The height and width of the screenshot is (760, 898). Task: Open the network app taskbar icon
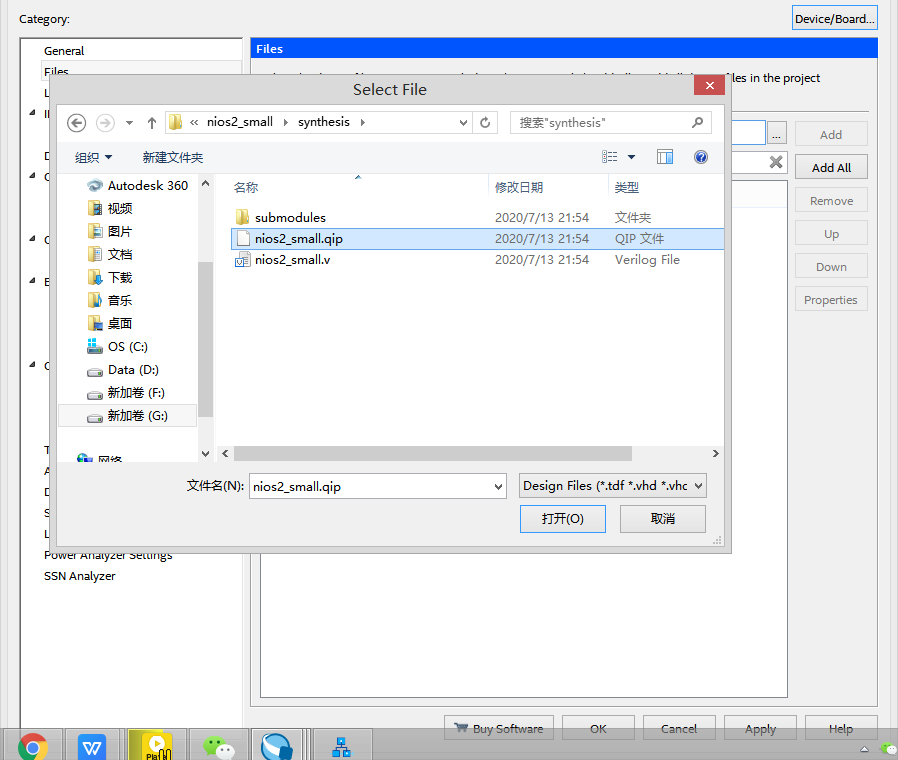click(x=341, y=746)
